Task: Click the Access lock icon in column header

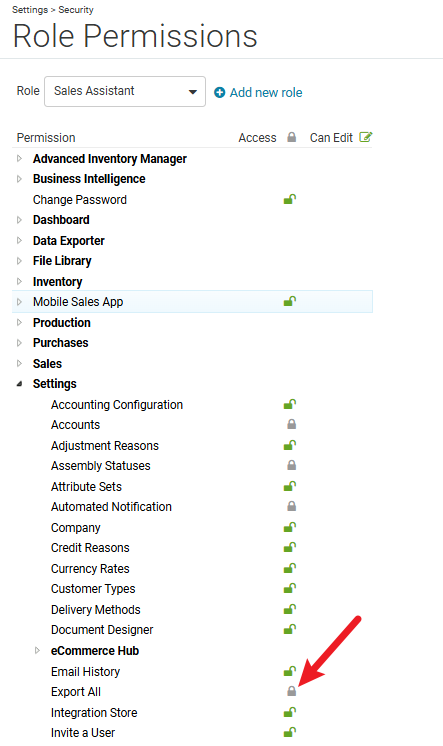Action: click(x=291, y=137)
